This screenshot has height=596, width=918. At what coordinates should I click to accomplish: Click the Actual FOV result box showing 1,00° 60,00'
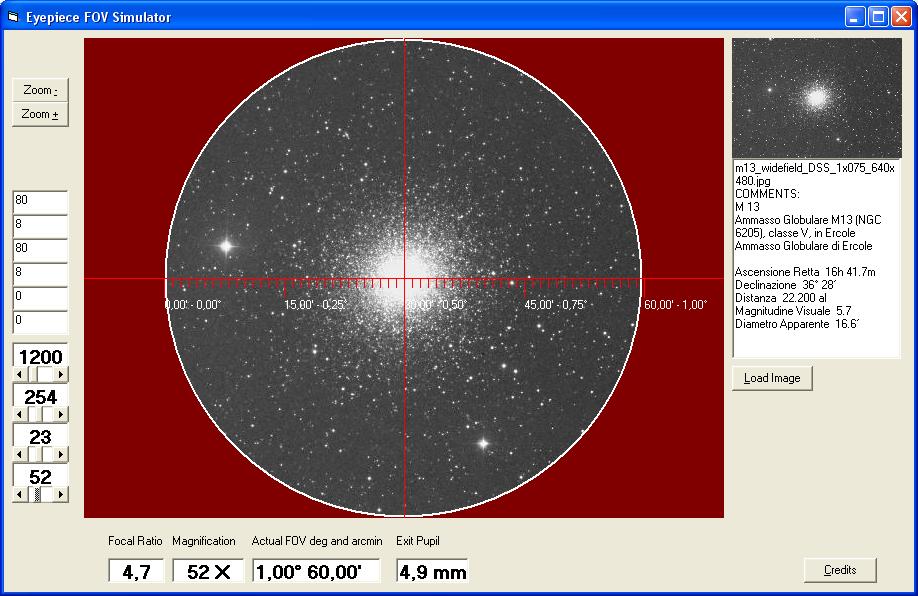pyautogui.click(x=317, y=571)
